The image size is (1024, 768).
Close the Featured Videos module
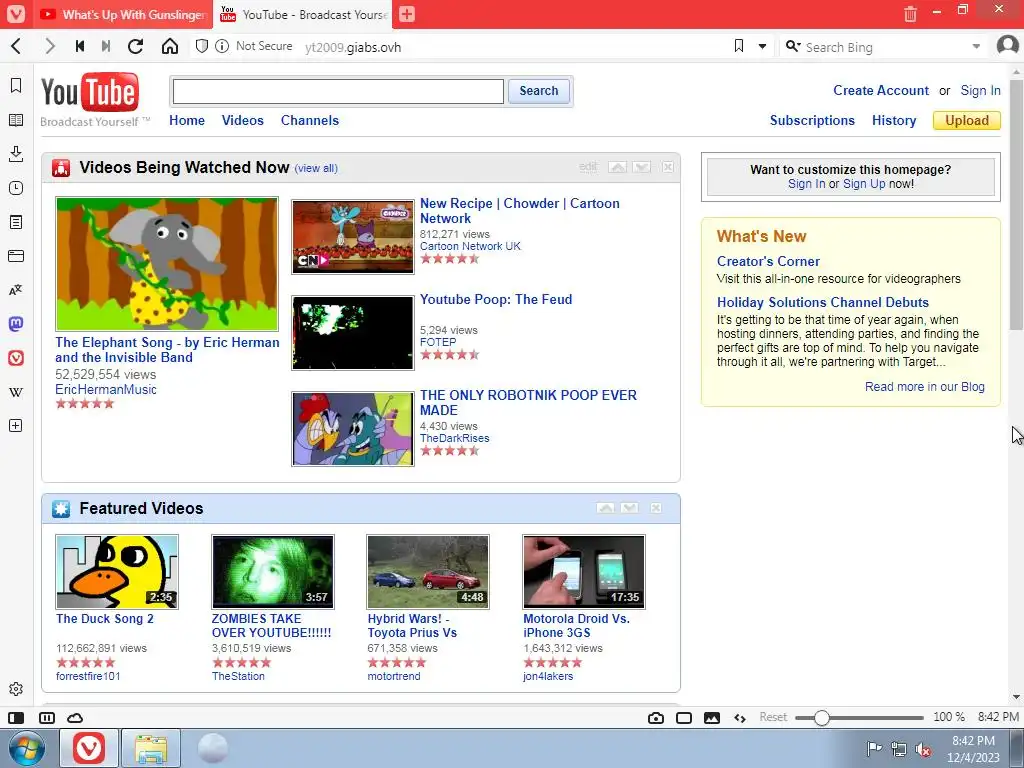(x=656, y=507)
